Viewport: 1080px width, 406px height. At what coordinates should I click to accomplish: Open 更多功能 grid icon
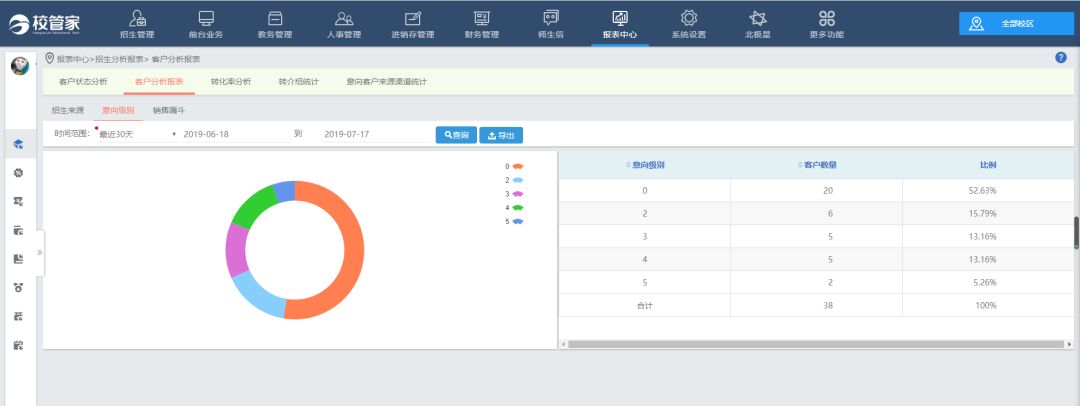tap(826, 18)
